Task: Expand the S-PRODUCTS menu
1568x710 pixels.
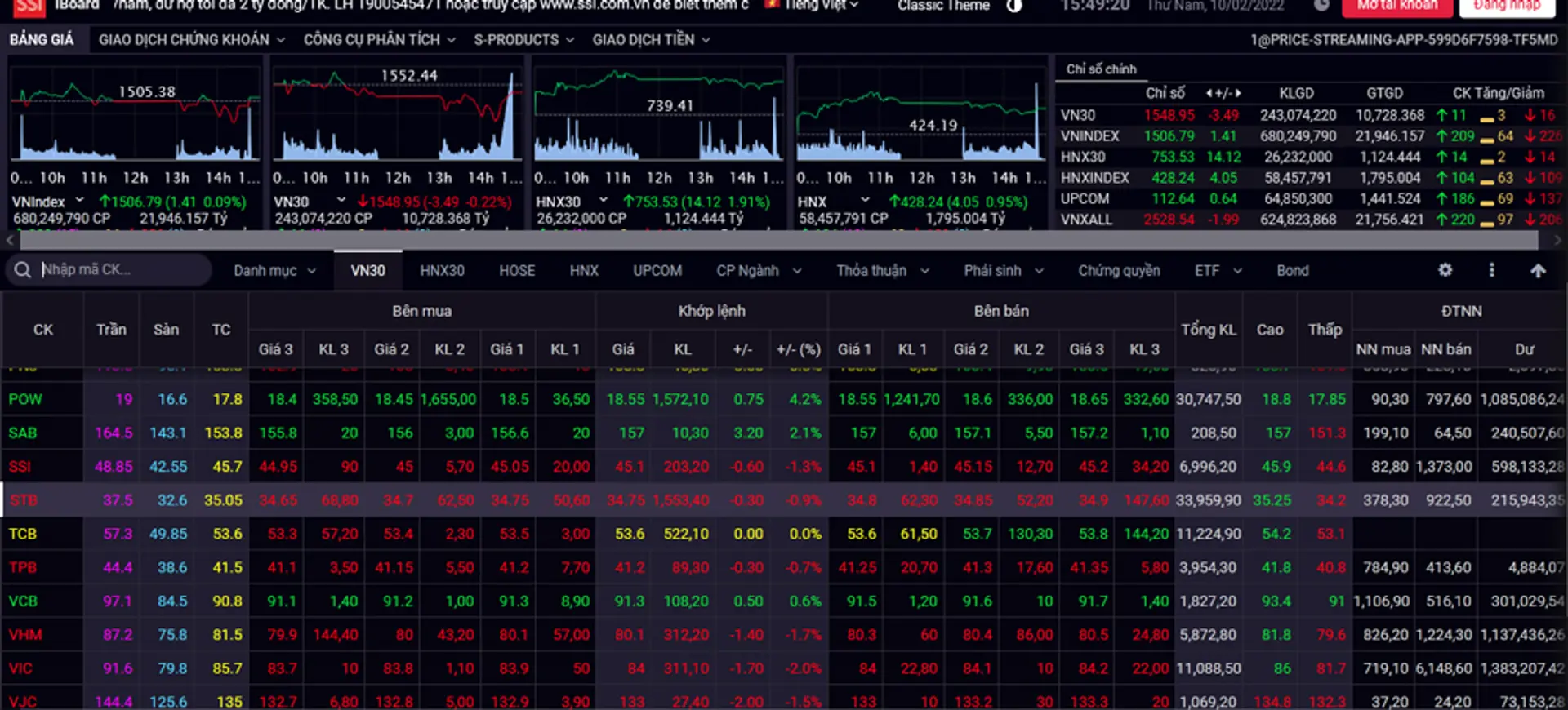Action: [524, 39]
